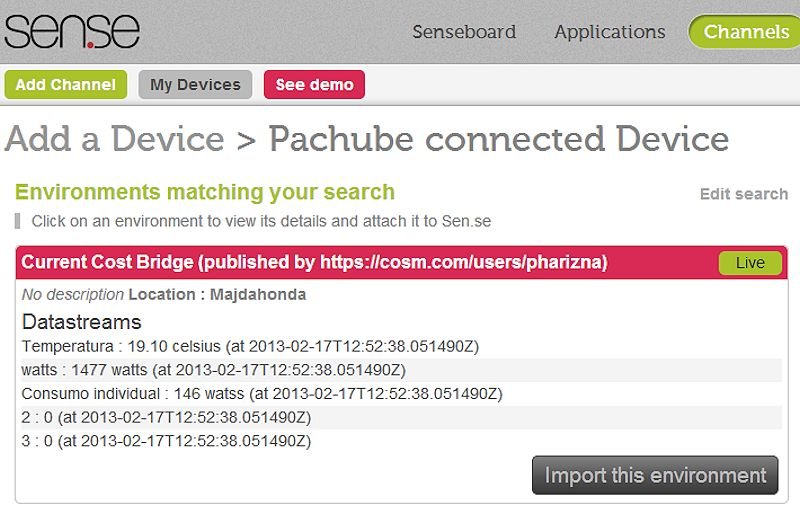The height and width of the screenshot is (532, 800).
Task: Click the Datastreams heading
Action: [82, 322]
